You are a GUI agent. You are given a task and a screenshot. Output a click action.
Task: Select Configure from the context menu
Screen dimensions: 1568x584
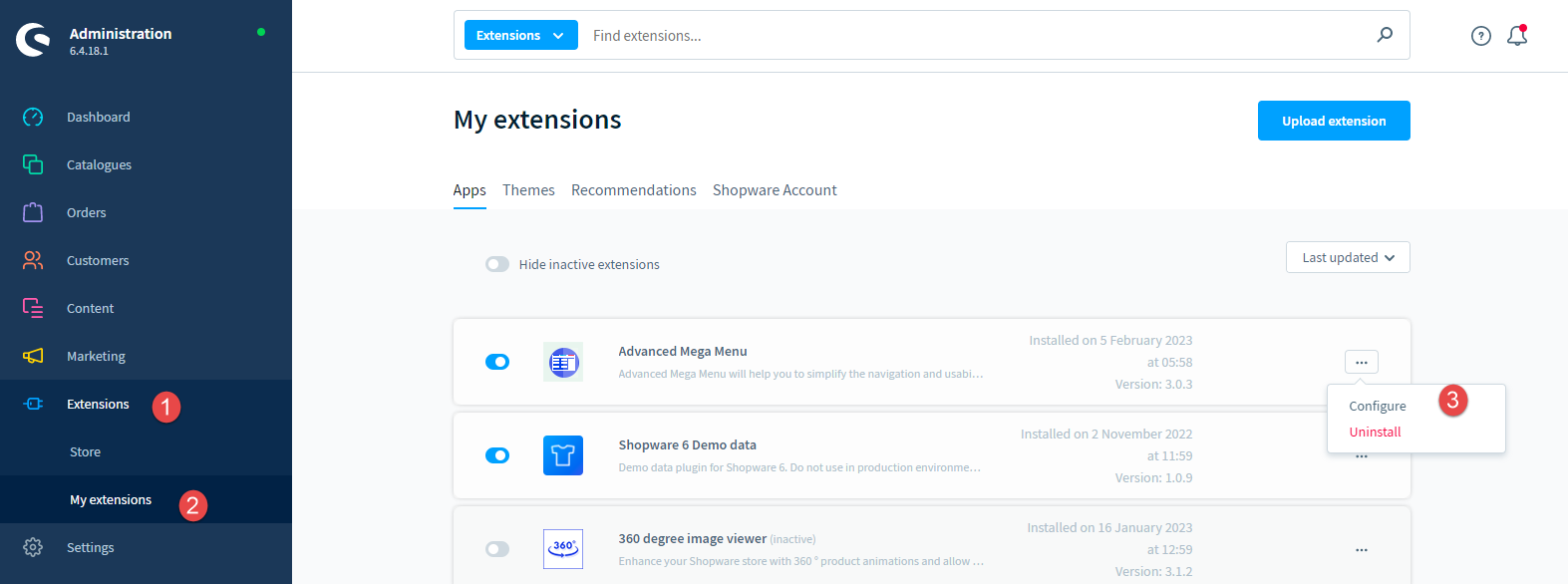[1378, 406]
